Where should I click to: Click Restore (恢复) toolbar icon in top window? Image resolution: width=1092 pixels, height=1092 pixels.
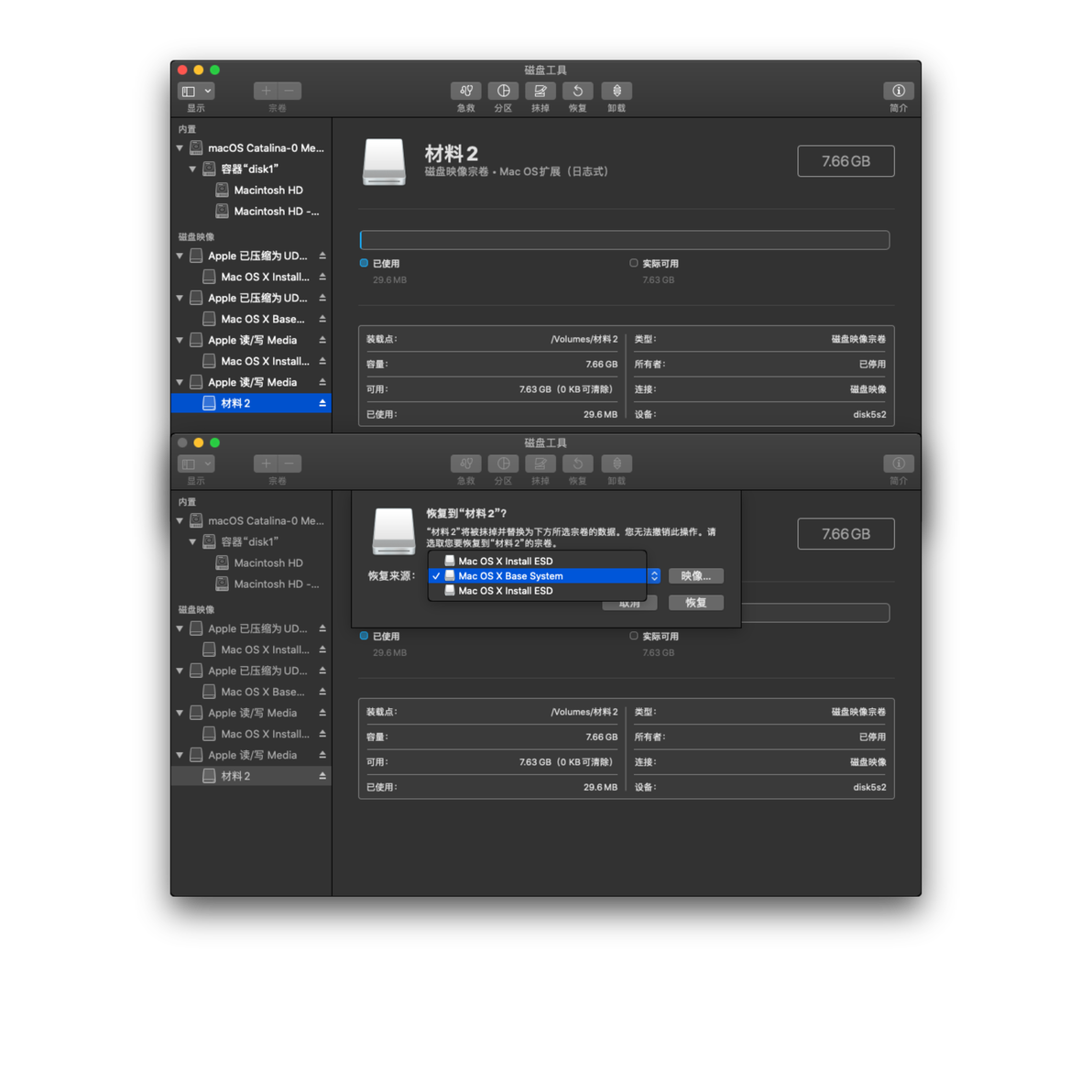click(x=577, y=92)
